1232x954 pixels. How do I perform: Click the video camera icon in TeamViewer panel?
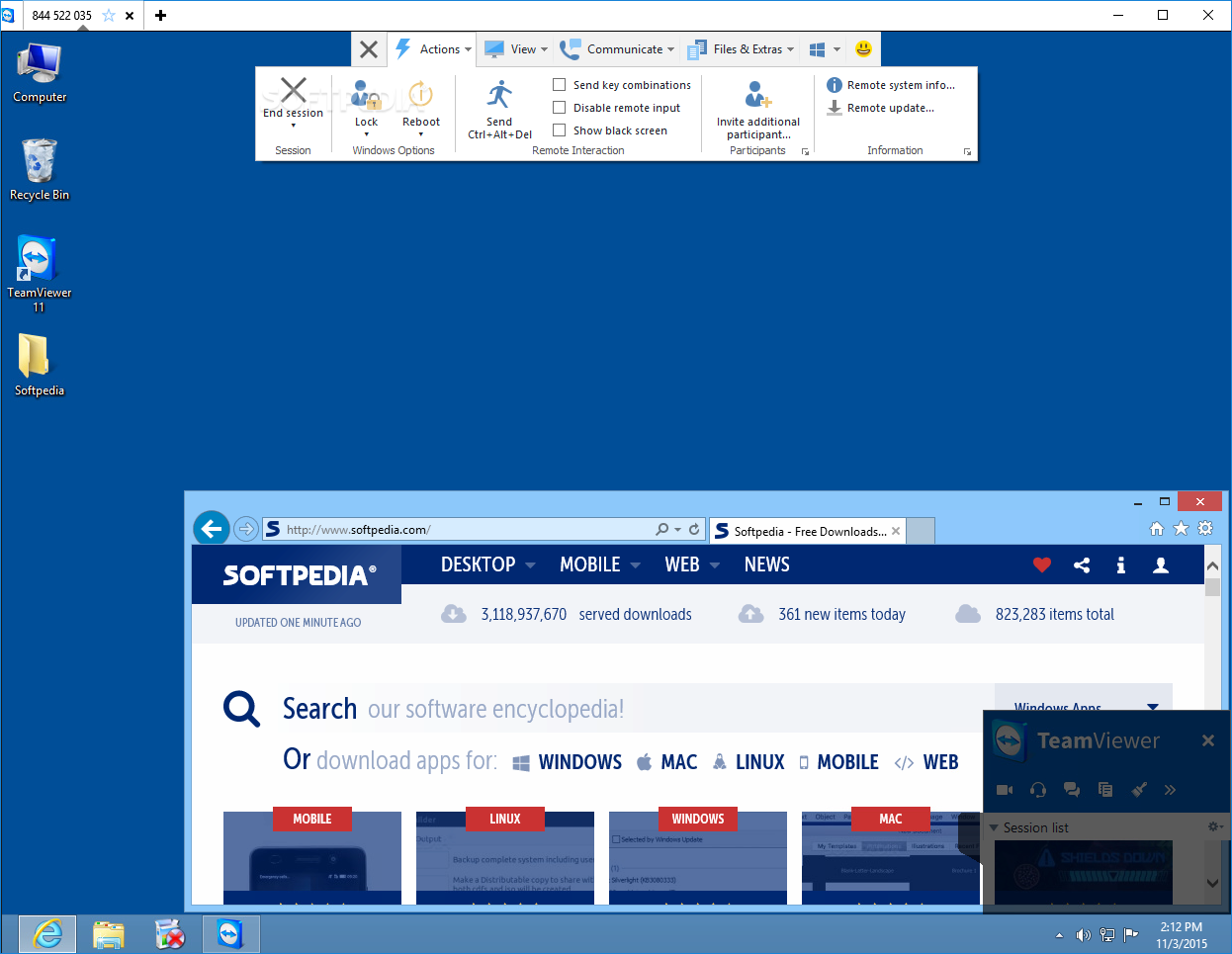1005,789
